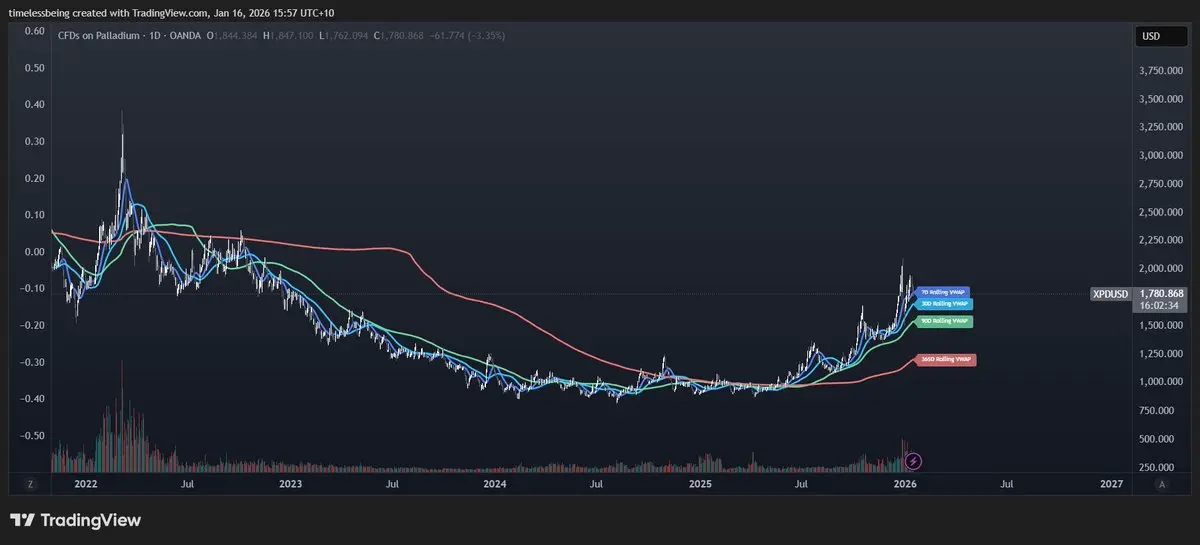1200x545 pixels.
Task: Click the 2025 time axis label
Action: [x=701, y=484]
